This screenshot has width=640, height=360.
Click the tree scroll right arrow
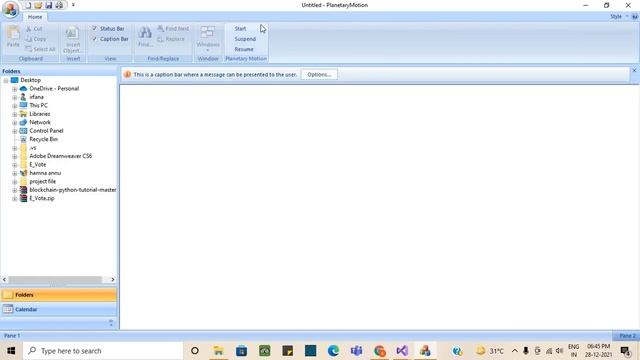coord(113,280)
